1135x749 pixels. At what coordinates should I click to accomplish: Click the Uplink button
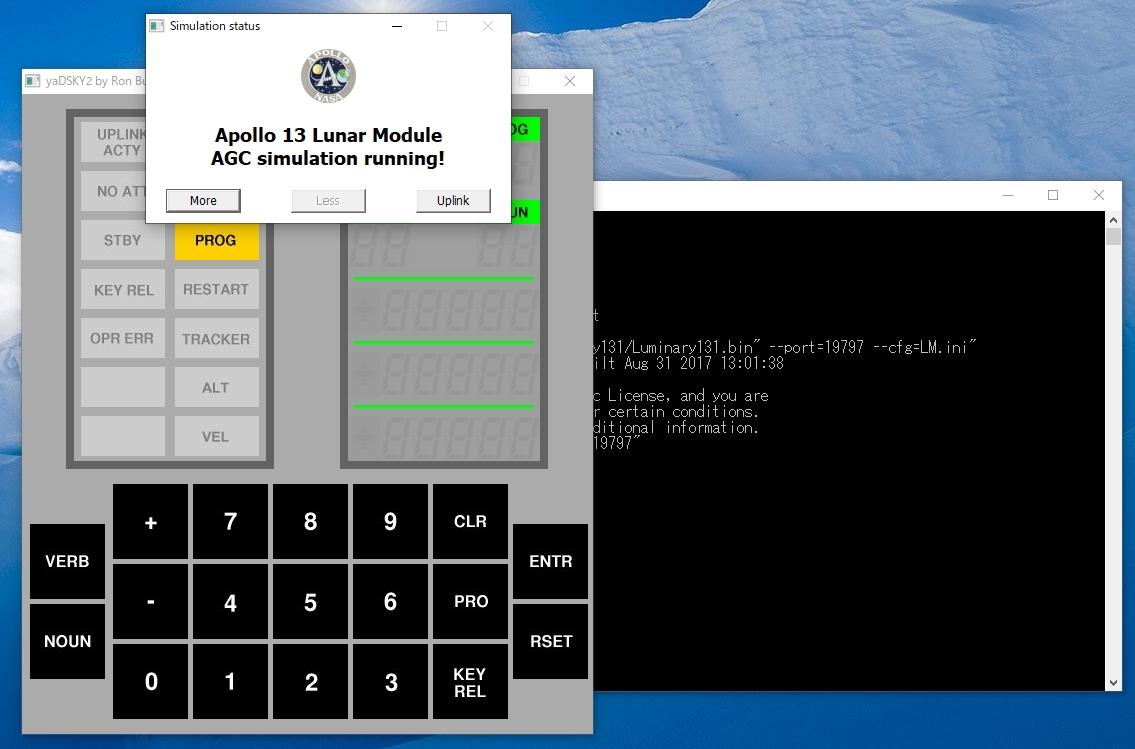(x=453, y=200)
